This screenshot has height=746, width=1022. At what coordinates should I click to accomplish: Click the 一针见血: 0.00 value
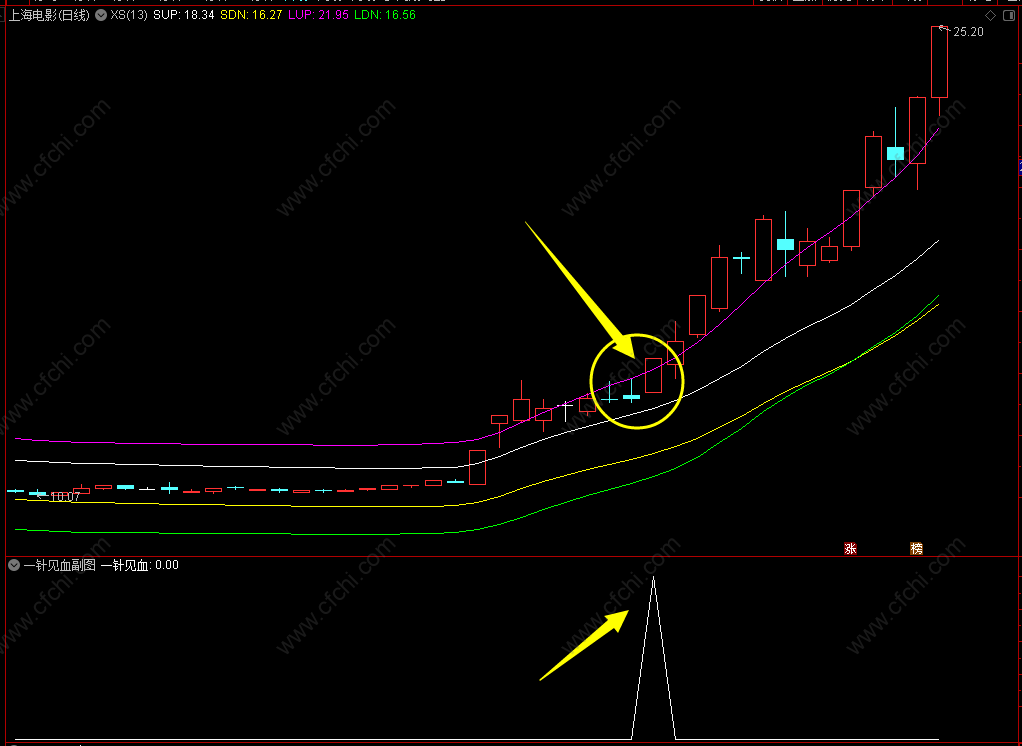(139, 566)
